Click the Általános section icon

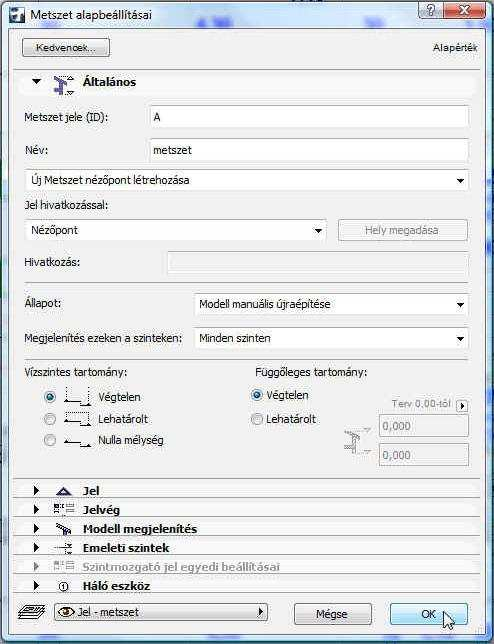tap(63, 85)
